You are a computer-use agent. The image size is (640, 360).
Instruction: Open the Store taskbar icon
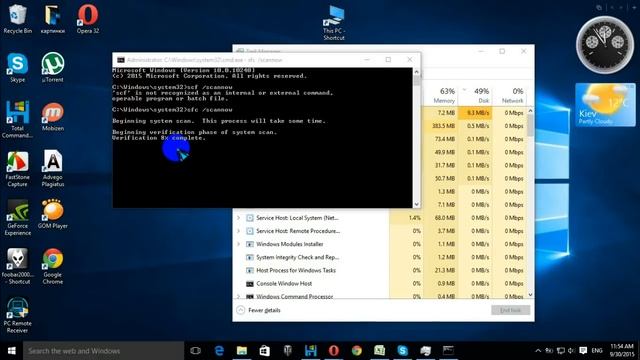[264, 351]
